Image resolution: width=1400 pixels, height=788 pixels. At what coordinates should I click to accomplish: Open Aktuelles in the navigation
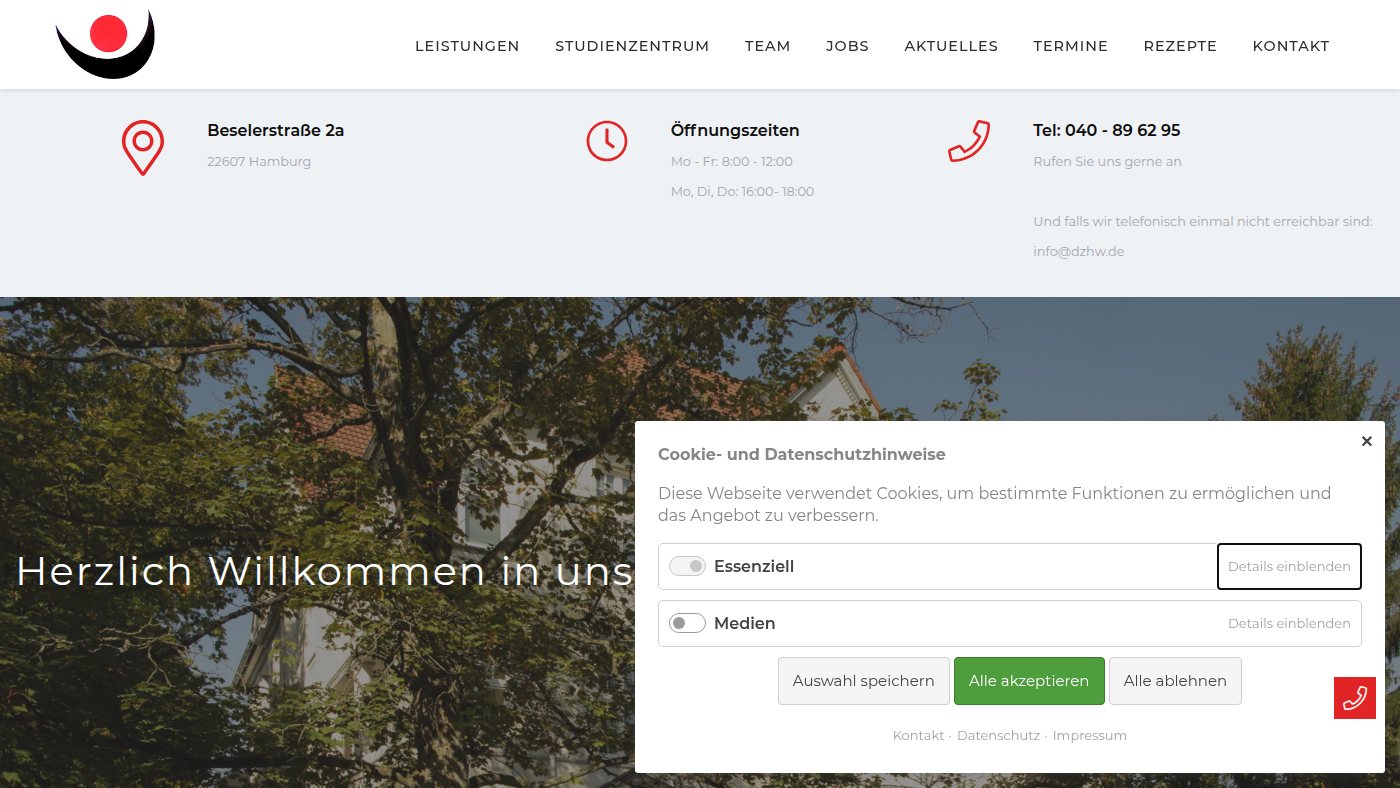pos(951,46)
